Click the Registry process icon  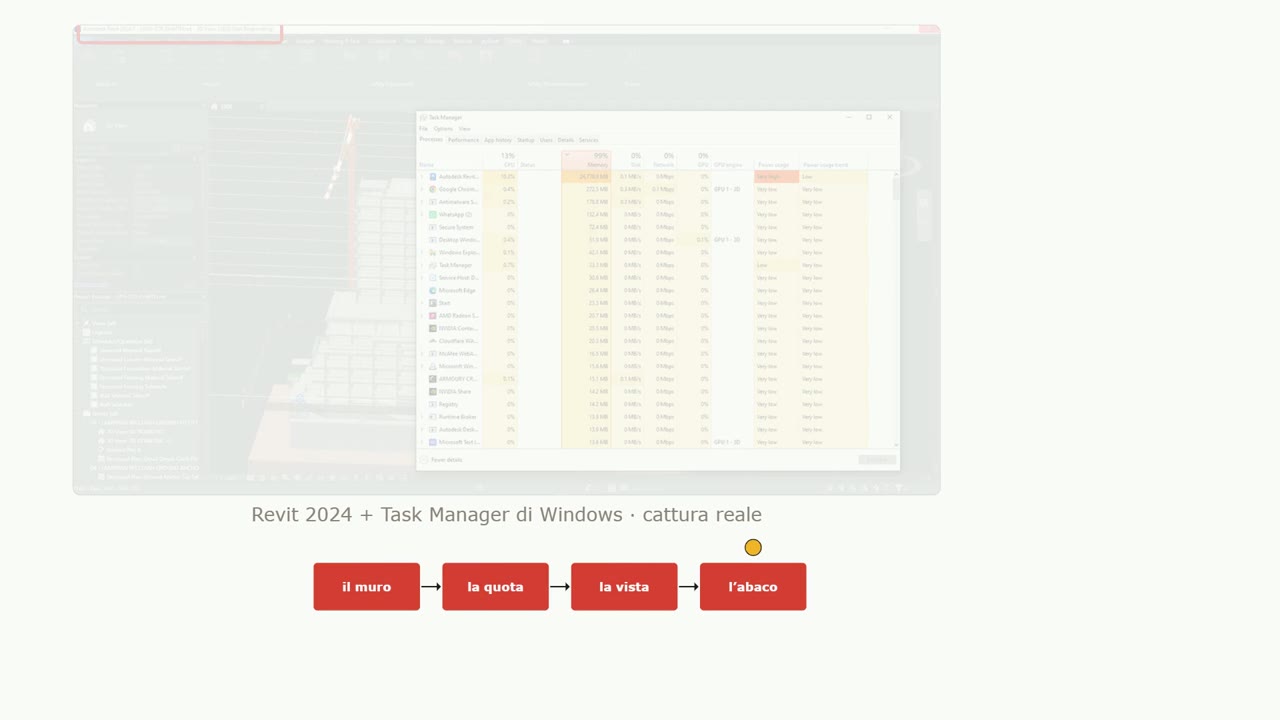click(x=432, y=404)
